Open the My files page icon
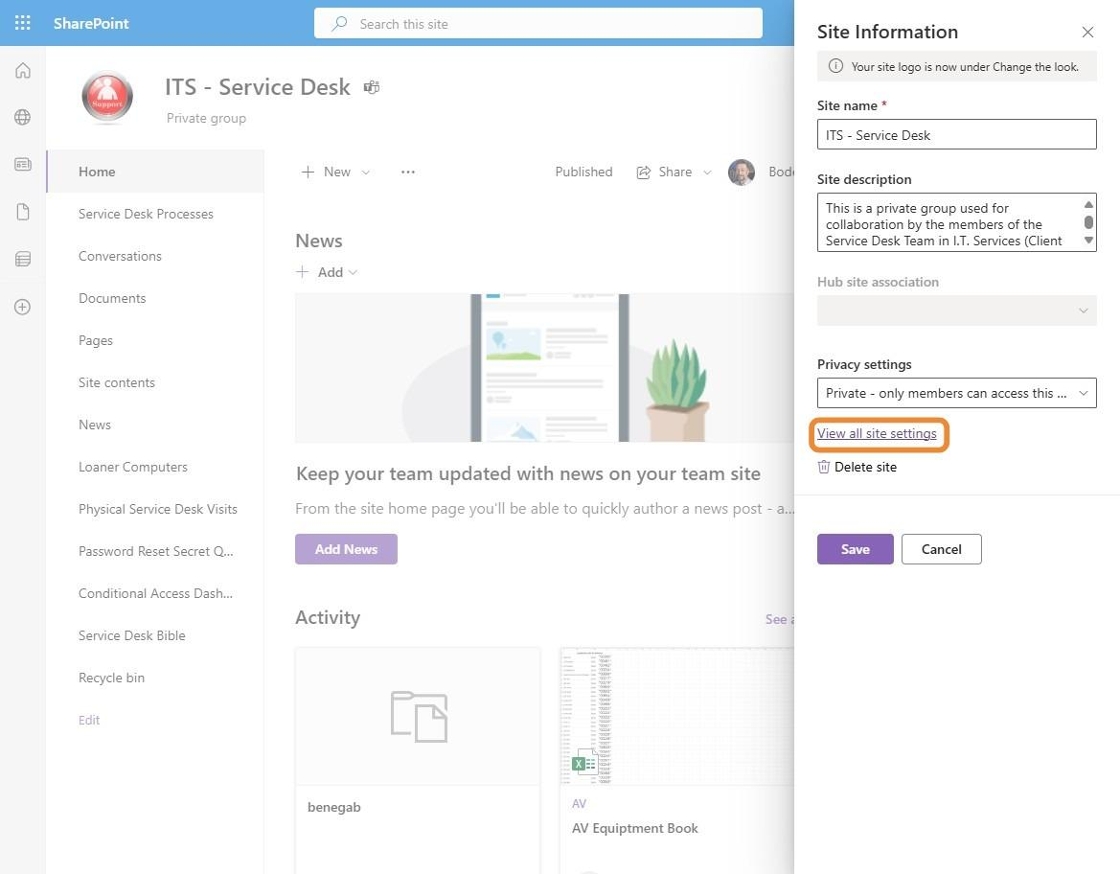The image size is (1120, 874). click(x=23, y=212)
